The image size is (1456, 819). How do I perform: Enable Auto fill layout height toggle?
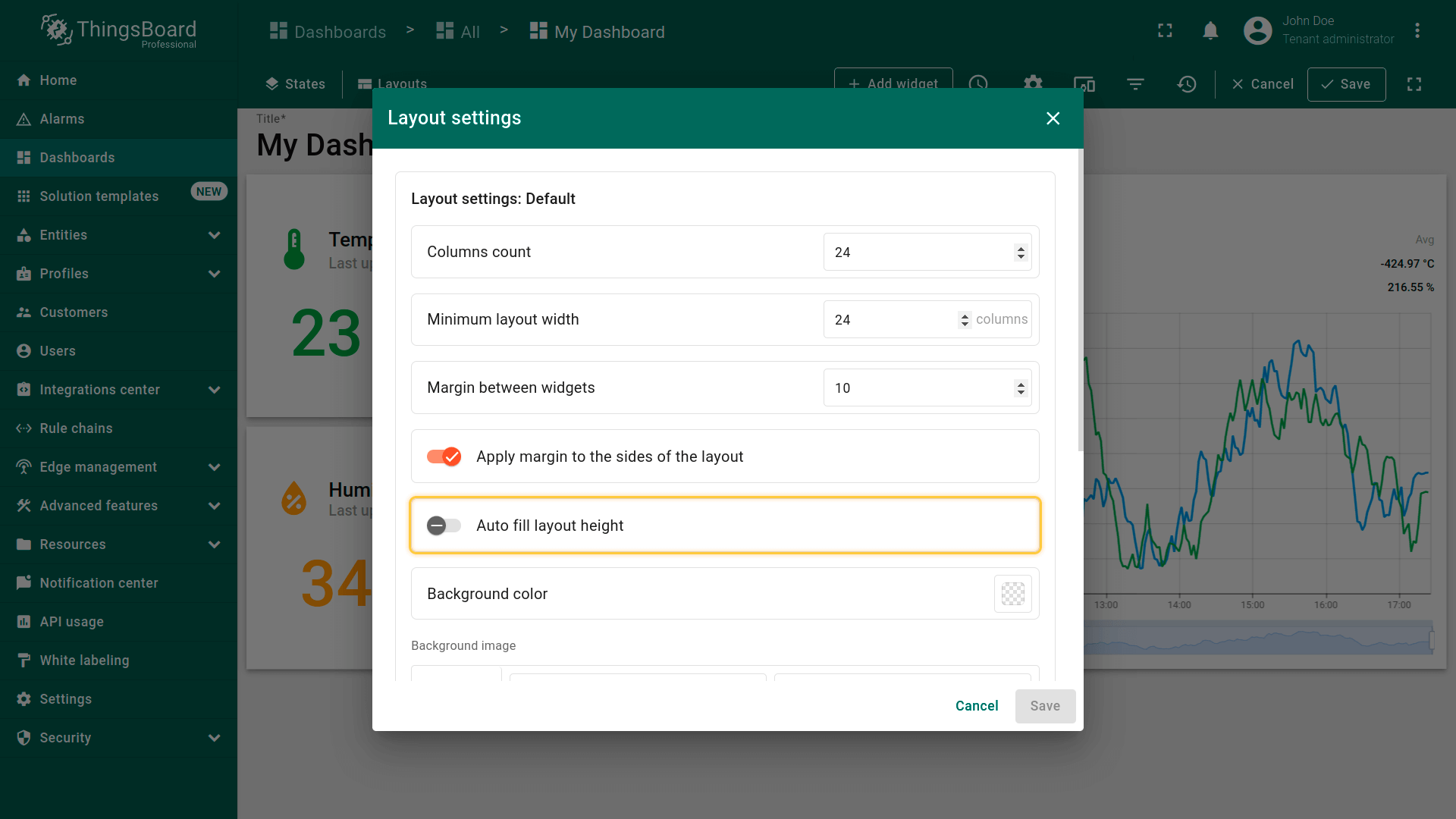pos(444,526)
